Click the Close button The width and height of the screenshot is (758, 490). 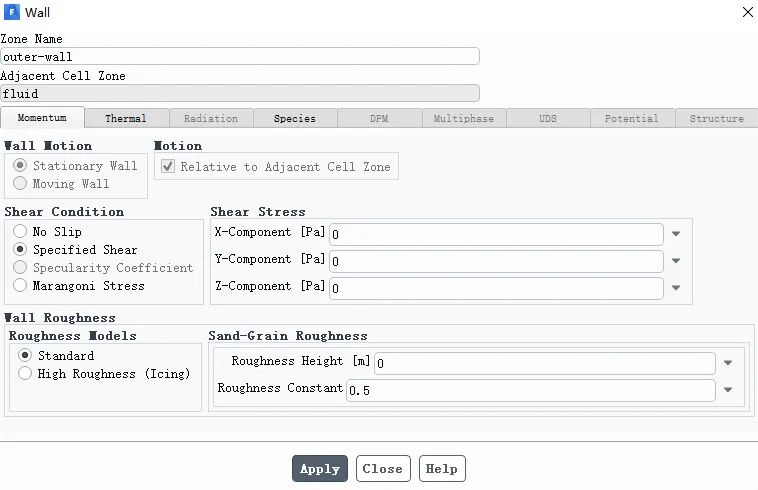tap(383, 469)
